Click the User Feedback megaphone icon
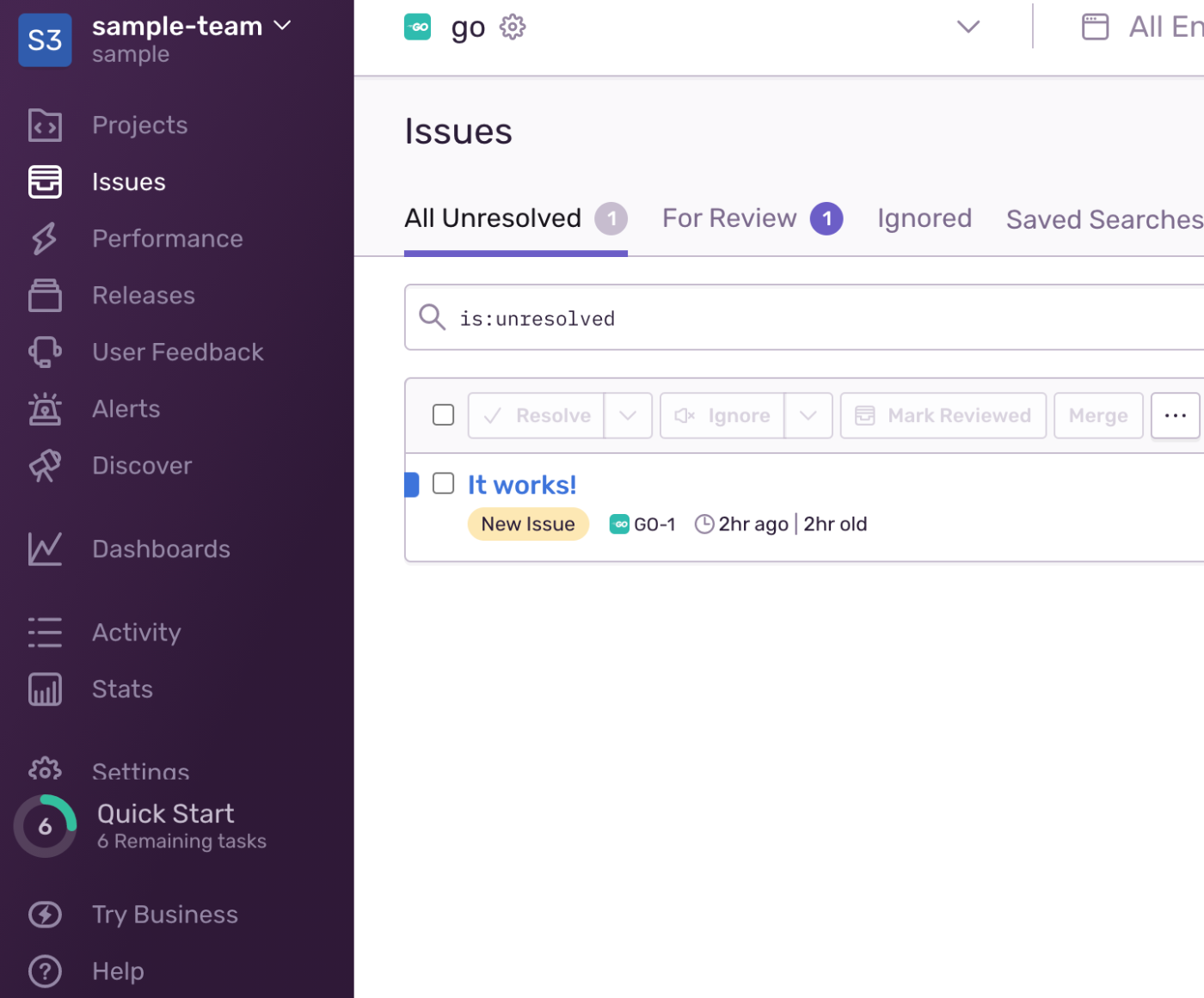Viewport: 1204px width, 998px height. (45, 352)
